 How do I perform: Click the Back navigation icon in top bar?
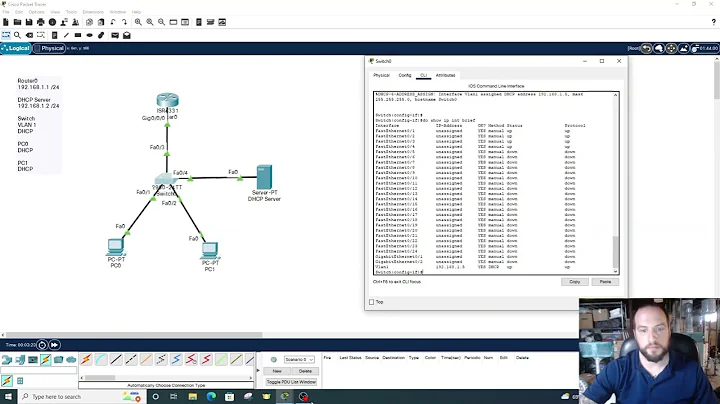pyautogui.click(x=647, y=48)
